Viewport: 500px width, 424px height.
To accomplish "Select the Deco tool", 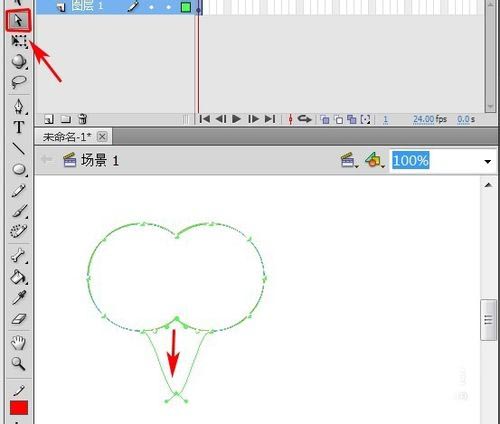I will tap(18, 231).
